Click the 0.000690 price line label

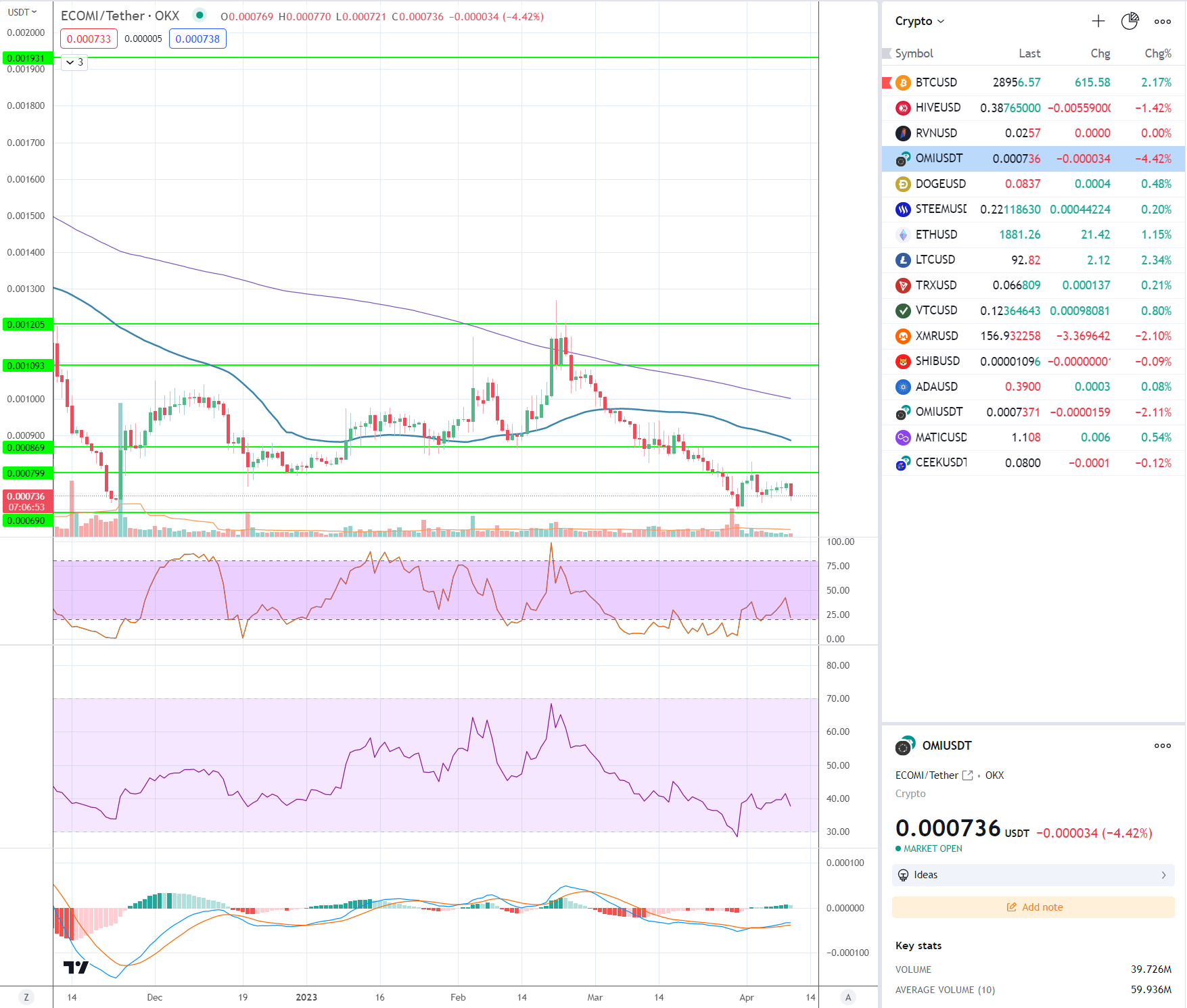click(x=26, y=521)
